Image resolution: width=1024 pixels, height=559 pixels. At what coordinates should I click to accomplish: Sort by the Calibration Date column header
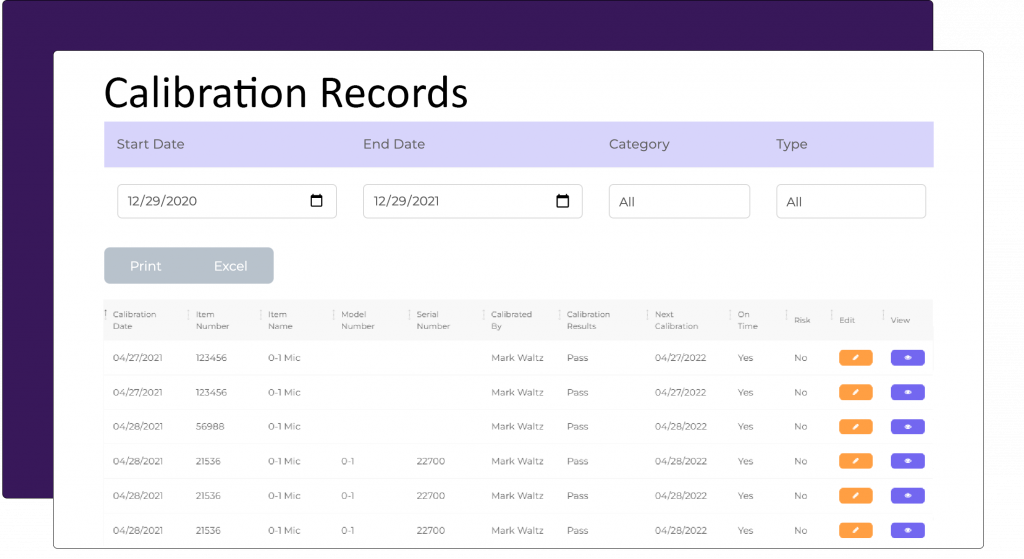(135, 320)
